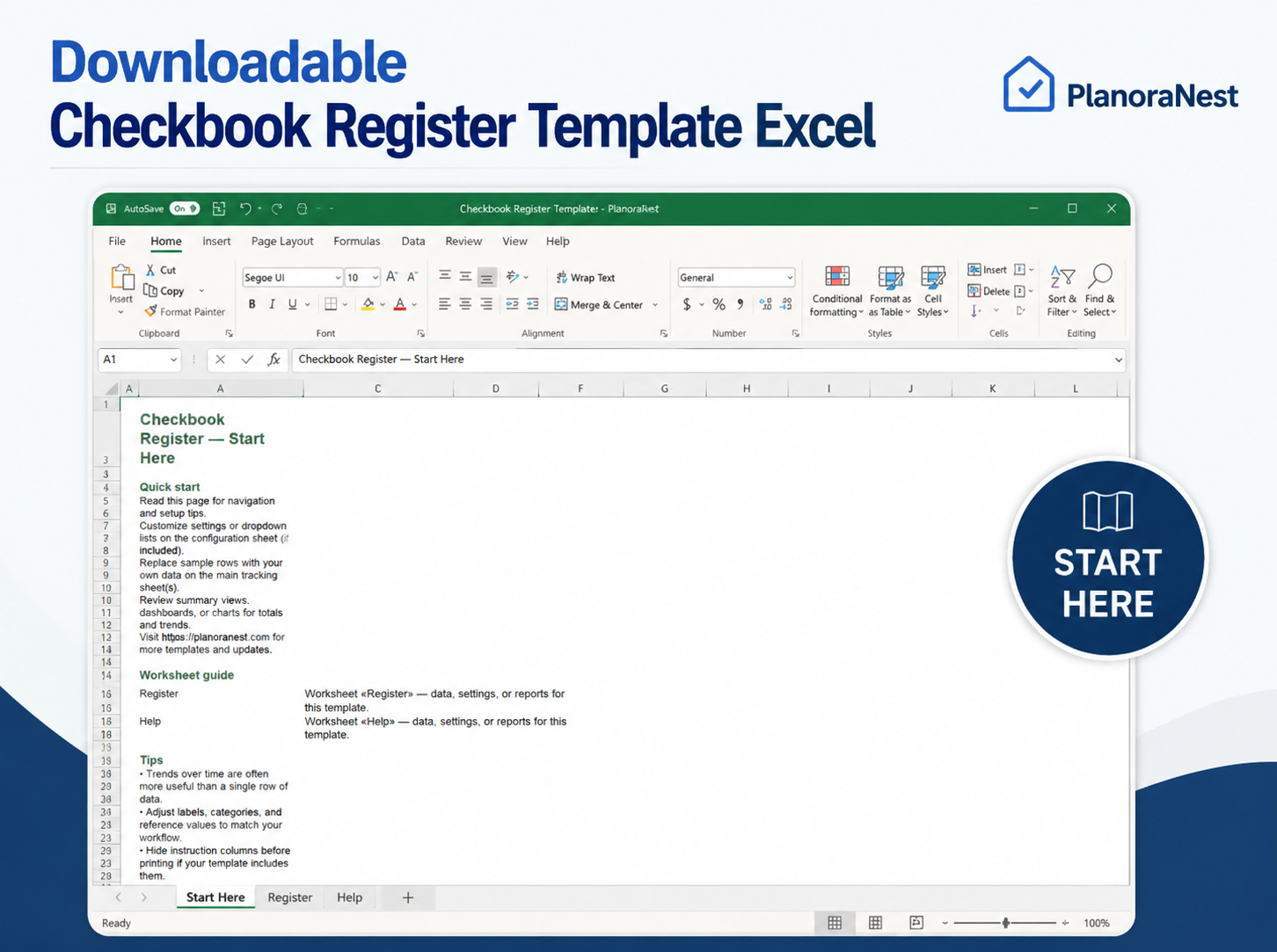
Task: Redo the last action
Action: point(277,208)
